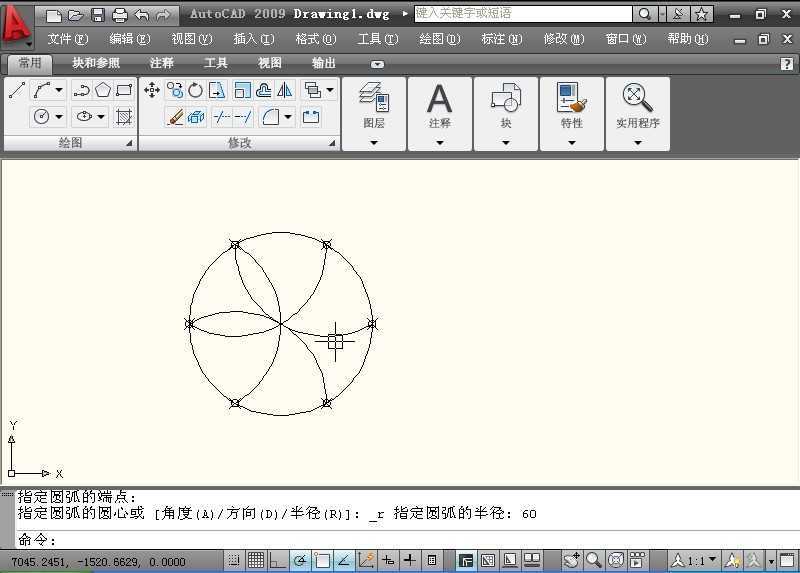Toggle Lineweight display in status bar

point(410,561)
